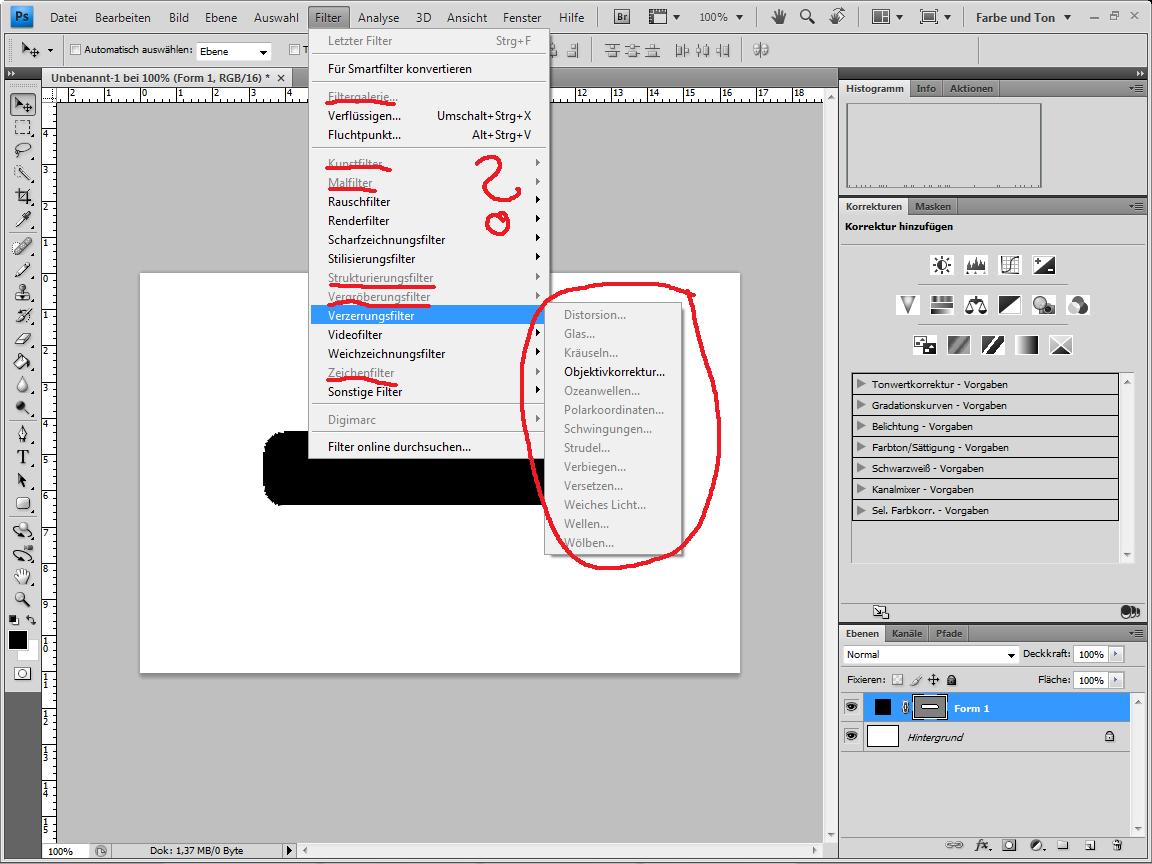Add a Levels adjustment

click(x=976, y=265)
